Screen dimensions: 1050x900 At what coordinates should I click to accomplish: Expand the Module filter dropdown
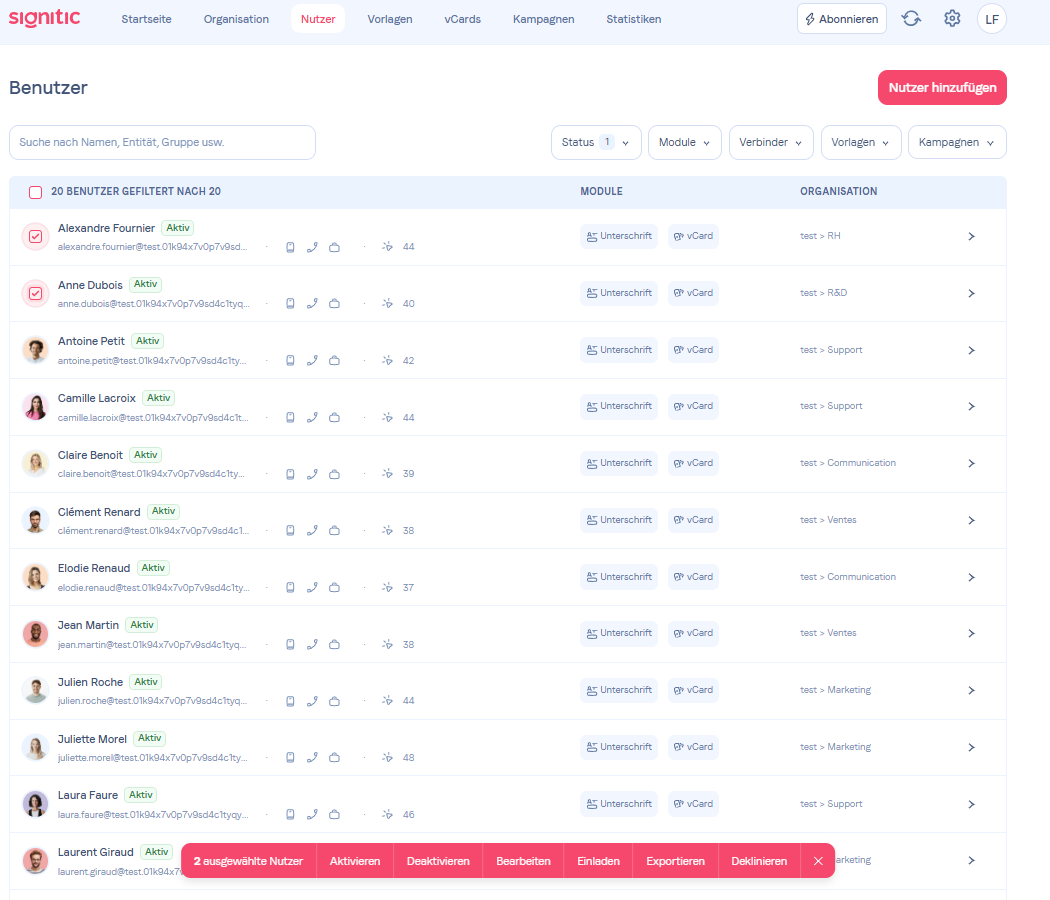click(x=684, y=142)
